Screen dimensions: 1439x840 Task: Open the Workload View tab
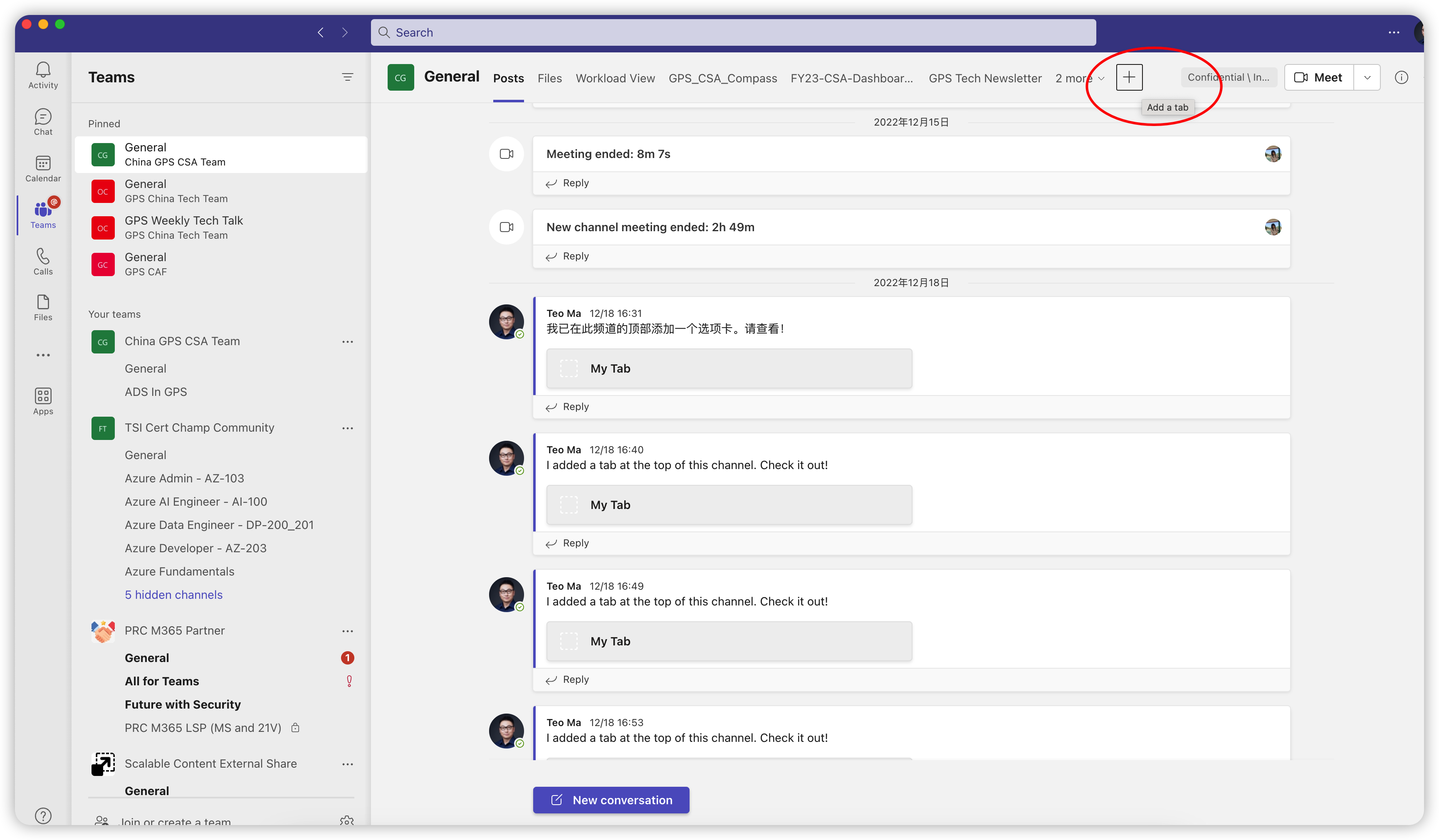[615, 78]
